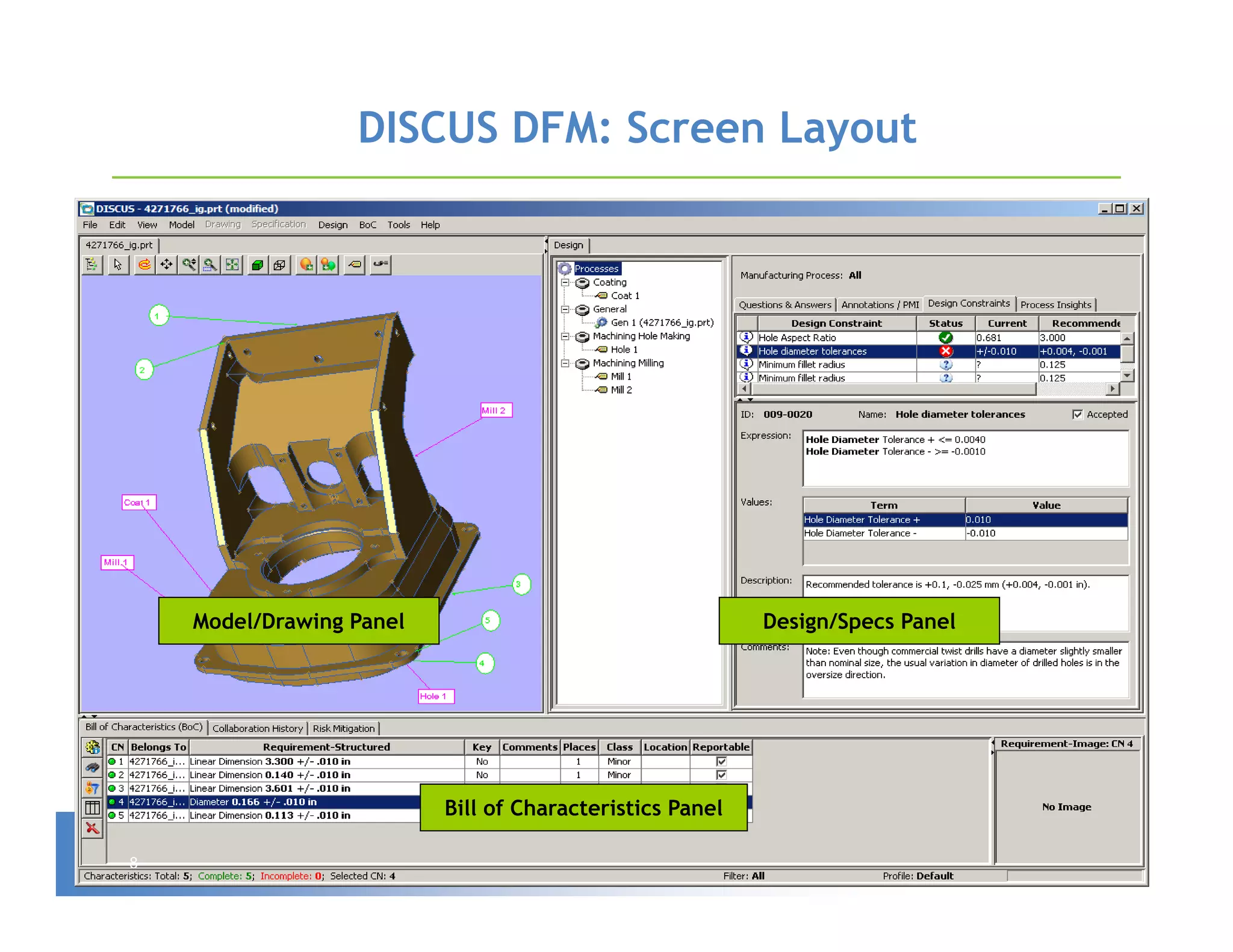Click the Status column header

tap(946, 324)
